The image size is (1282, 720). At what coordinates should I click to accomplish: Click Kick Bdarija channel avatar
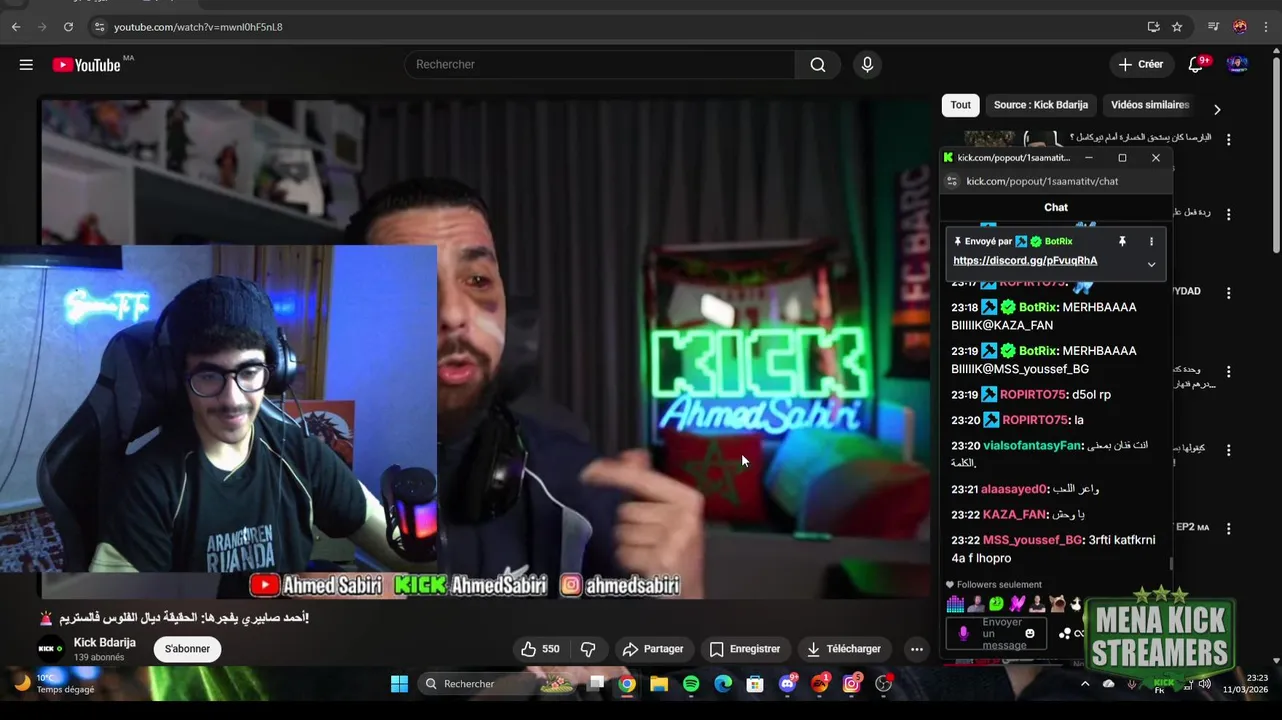[x=51, y=649]
